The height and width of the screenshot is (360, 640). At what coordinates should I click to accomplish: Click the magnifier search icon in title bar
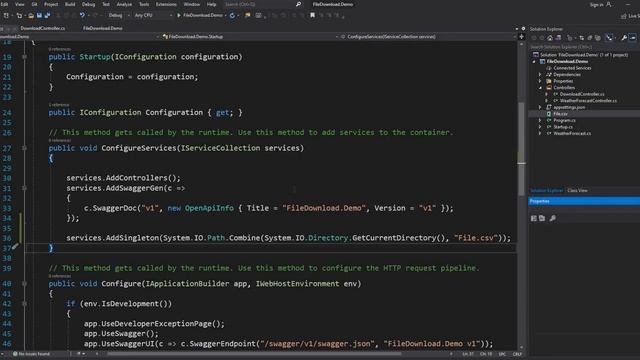pos(298,4)
